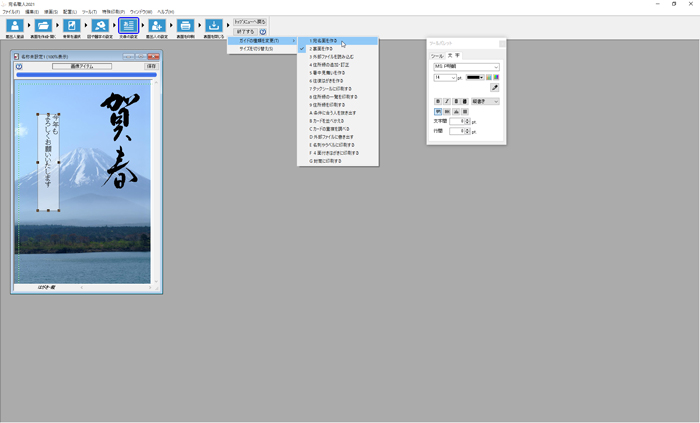This screenshot has height=423, width=700.
Task: Pick the eyedropper tool in the tool palette
Action: click(x=494, y=88)
